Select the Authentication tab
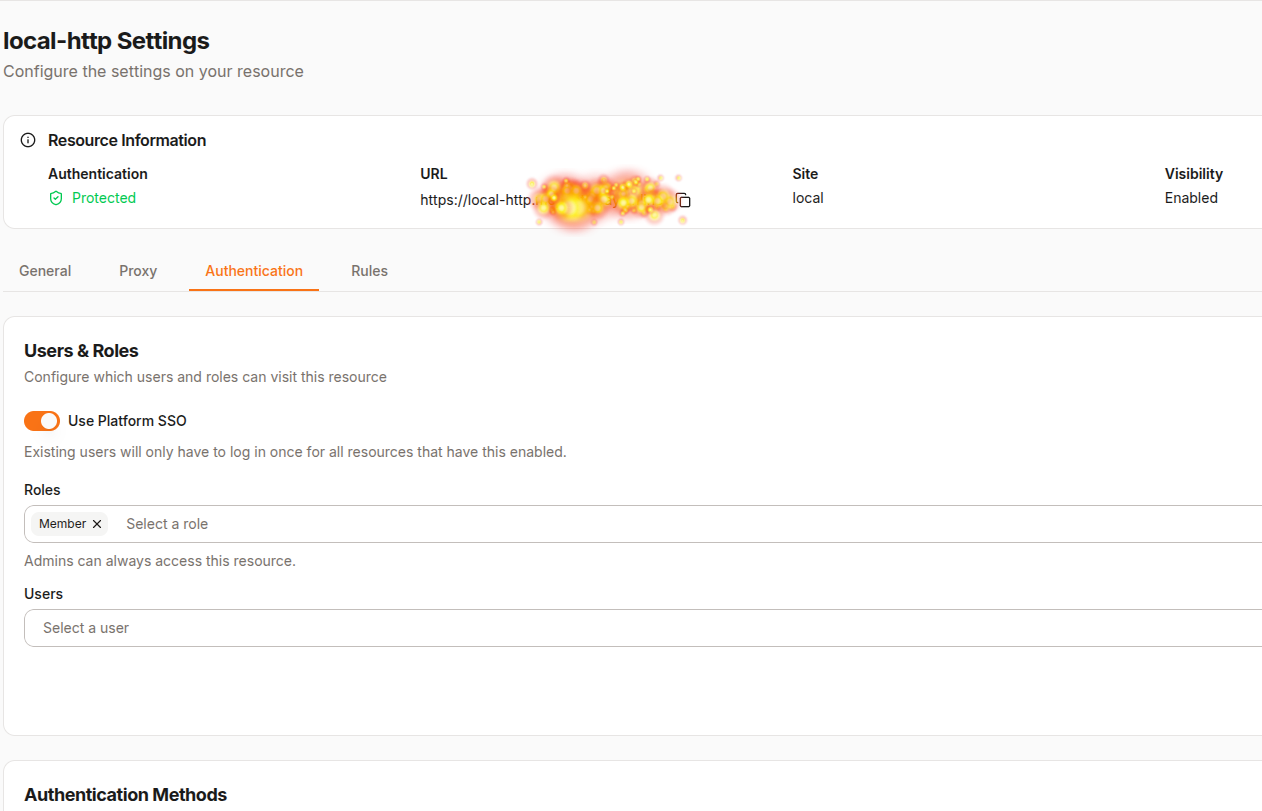Image resolution: width=1262 pixels, height=811 pixels. [x=254, y=271]
